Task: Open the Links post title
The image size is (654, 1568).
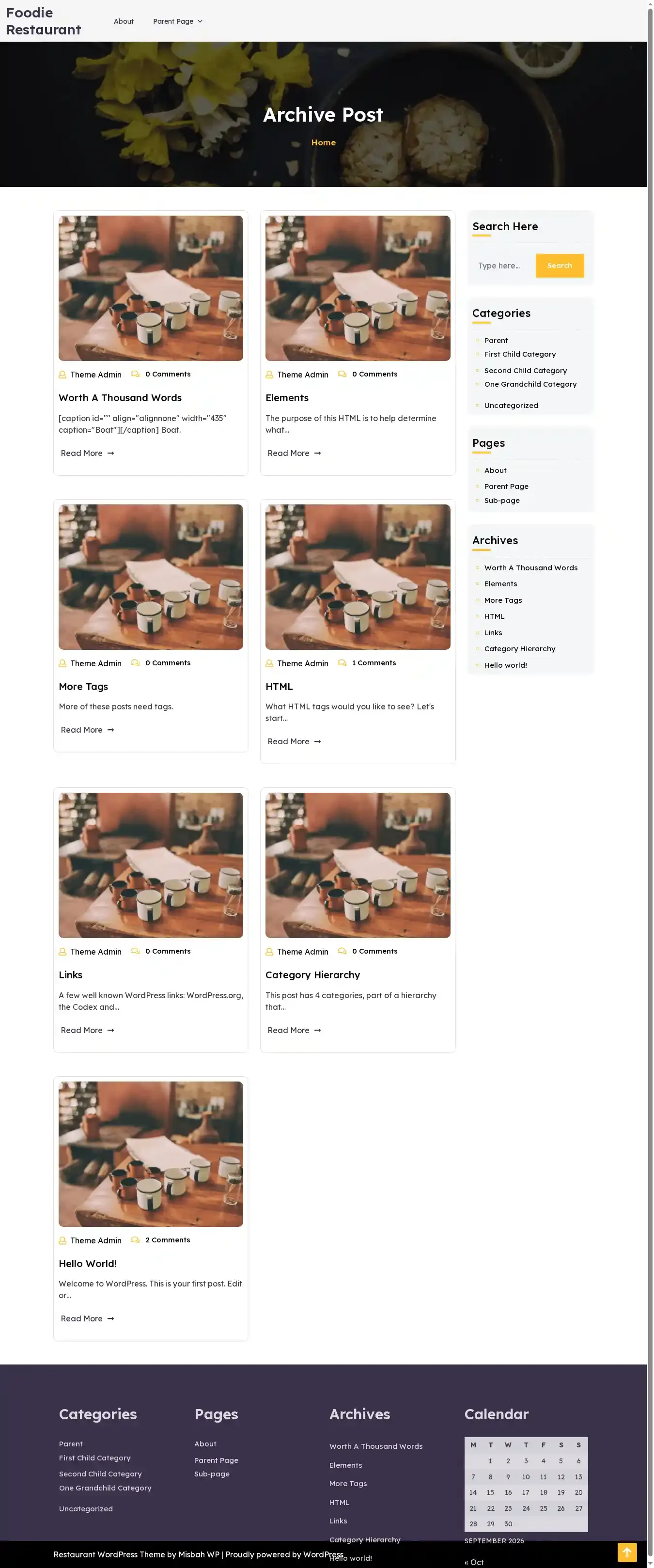Action: [71, 974]
